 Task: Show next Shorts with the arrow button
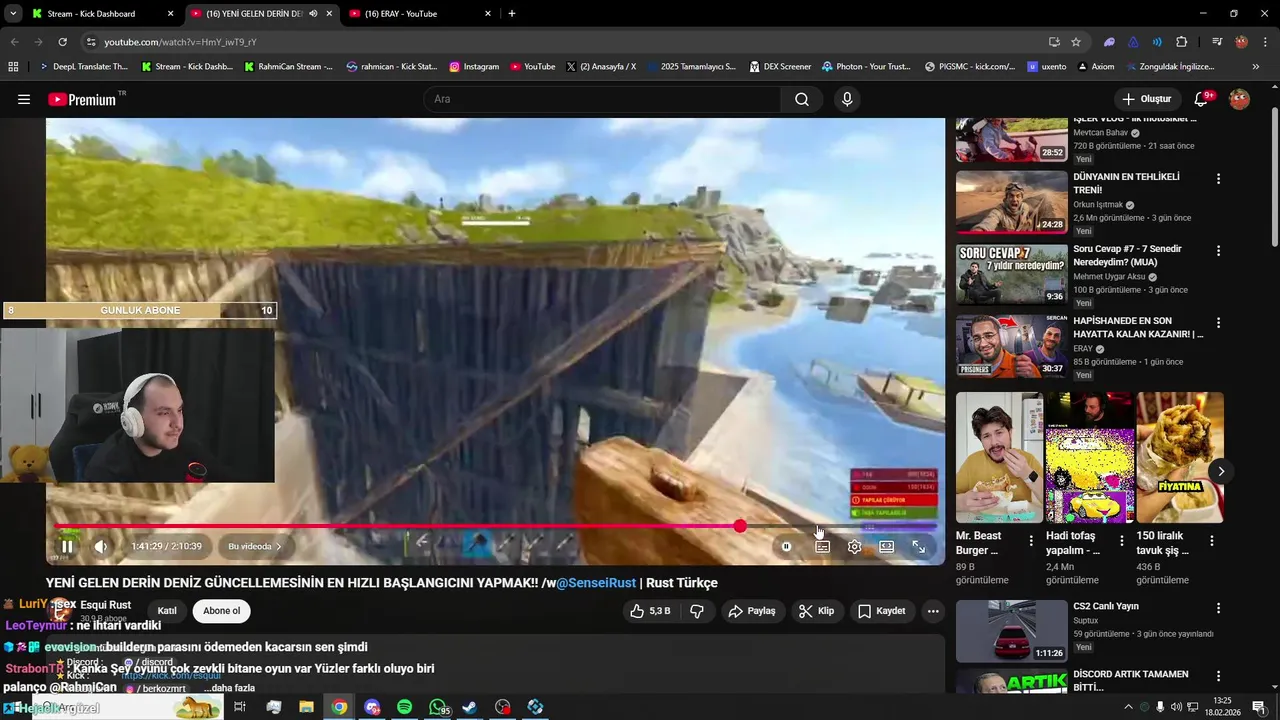[x=1220, y=471]
